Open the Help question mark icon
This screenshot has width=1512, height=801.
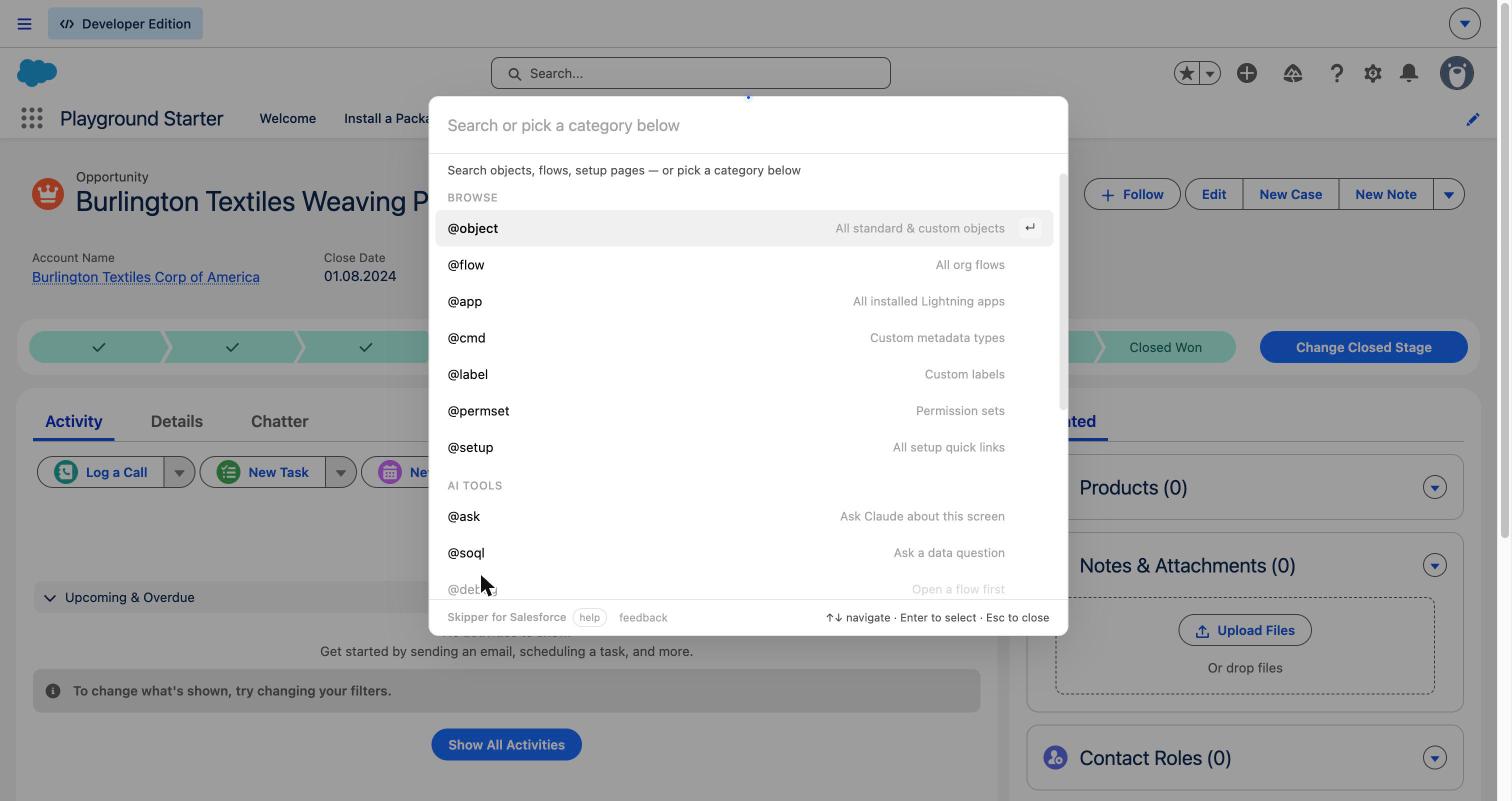pos(1336,73)
